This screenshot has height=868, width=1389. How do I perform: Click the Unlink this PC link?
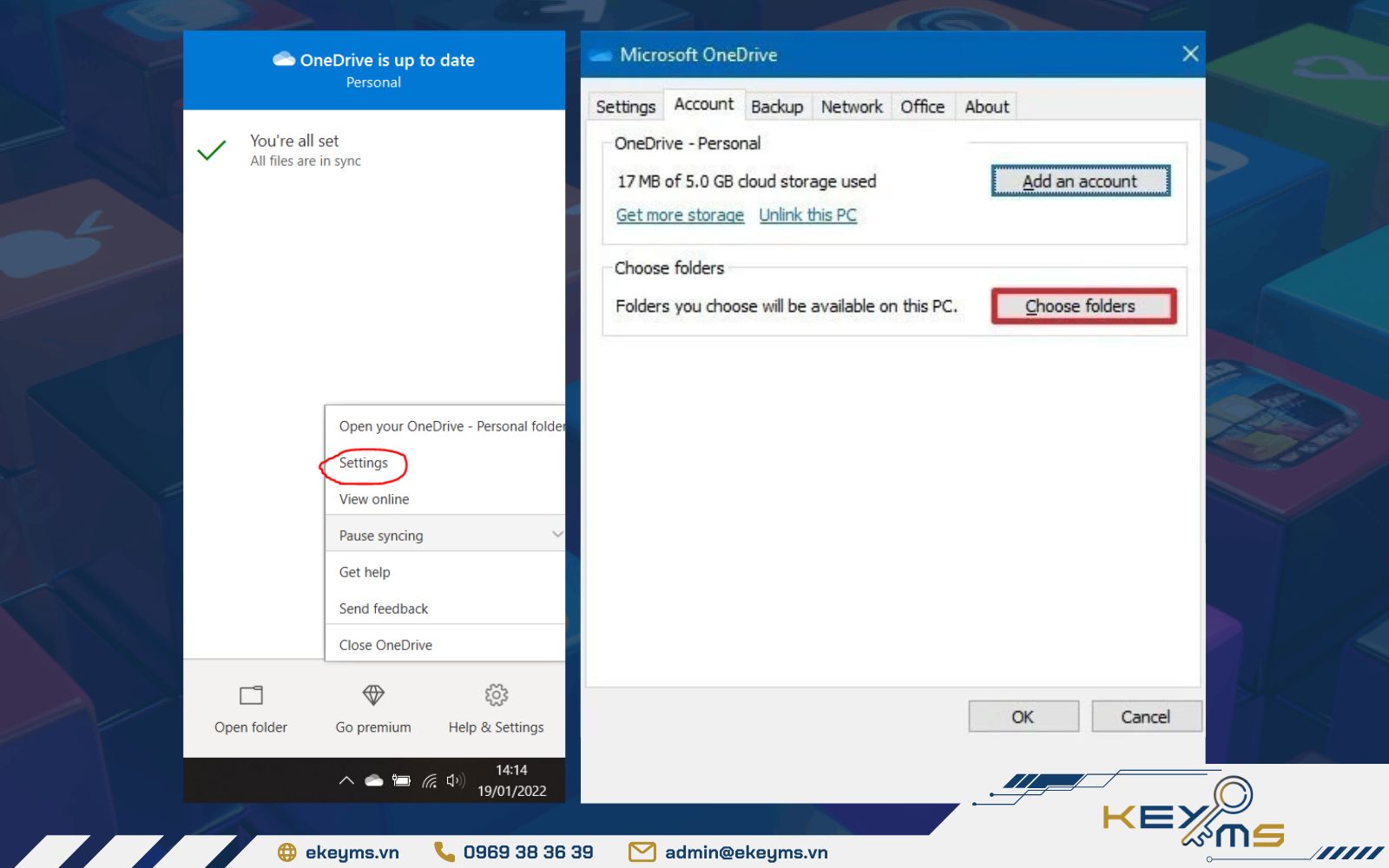[x=807, y=214]
